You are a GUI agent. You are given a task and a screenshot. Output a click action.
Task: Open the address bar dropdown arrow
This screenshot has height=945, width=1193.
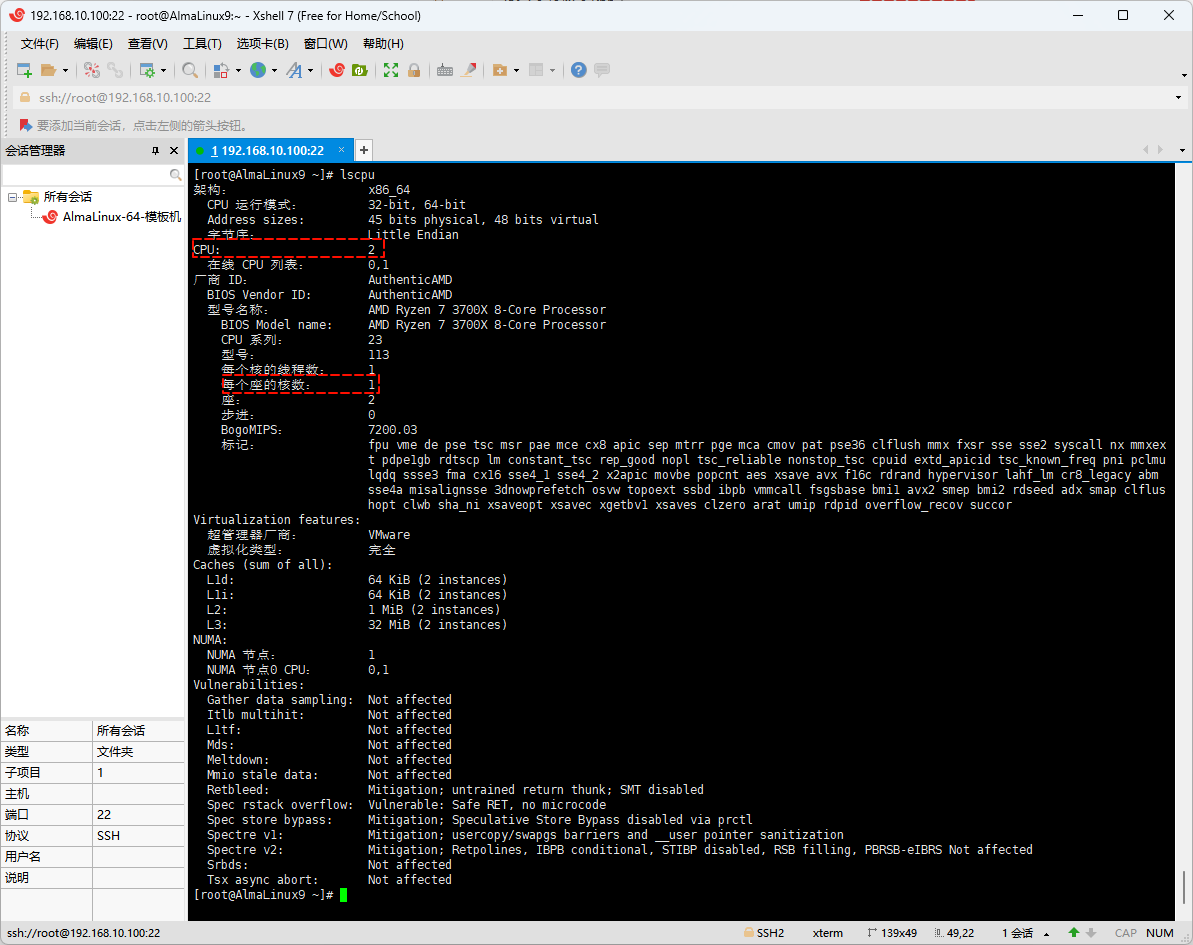click(1180, 98)
